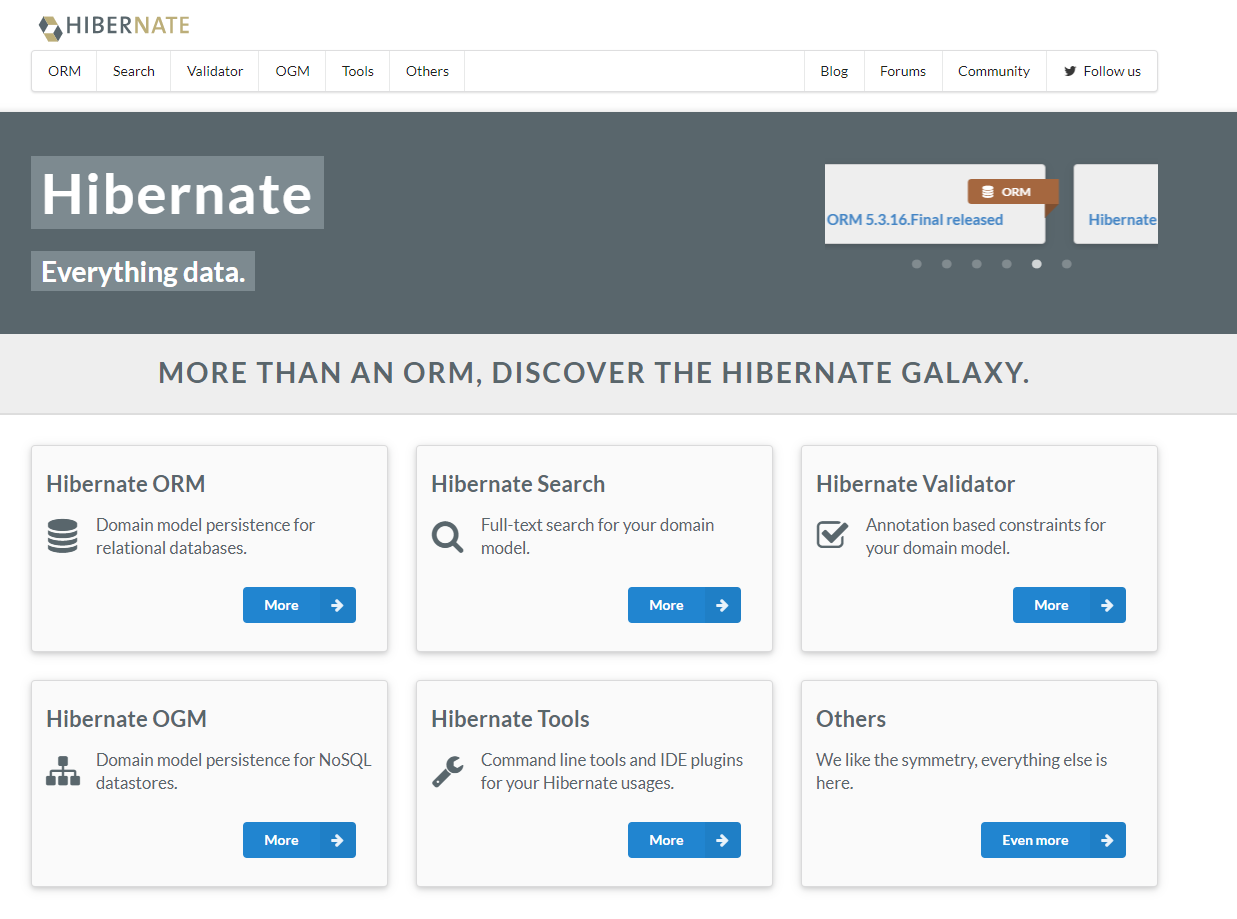Click the Hibernate Tools wrench icon
The image size is (1237, 919).
click(447, 772)
